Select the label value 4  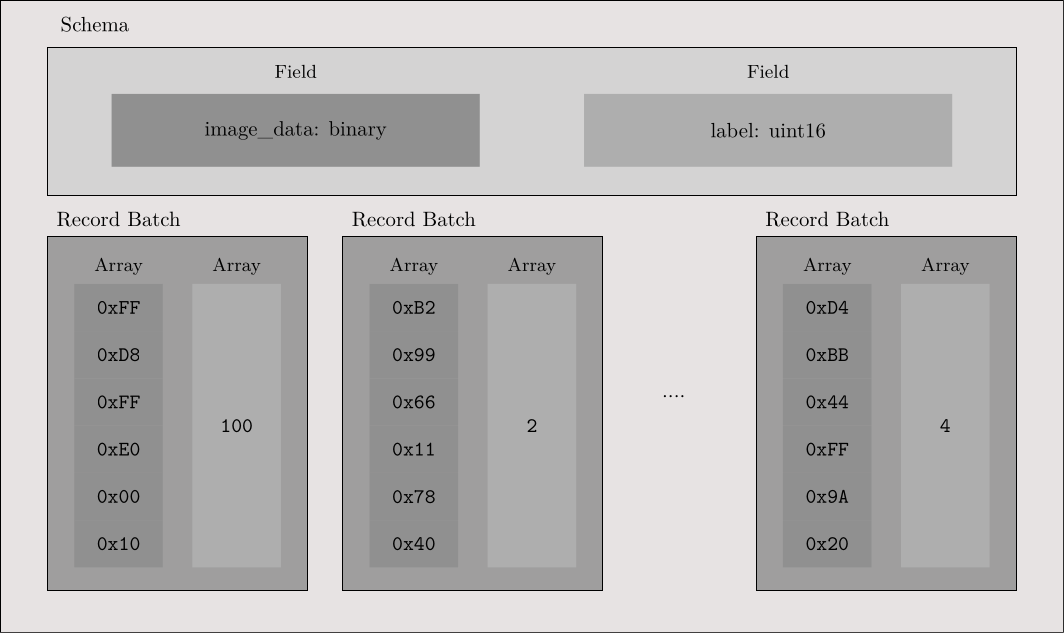point(944,426)
